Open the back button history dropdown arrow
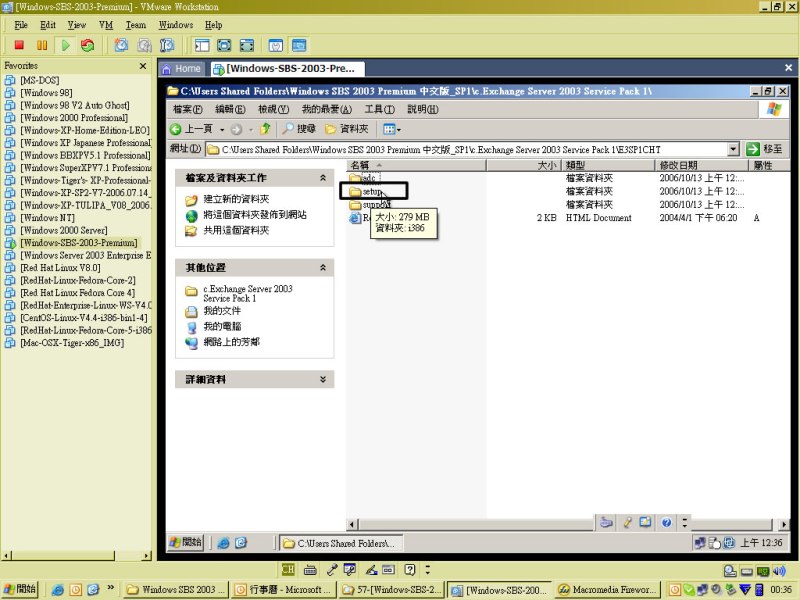Screen dimensions: 800x600 click(222, 130)
